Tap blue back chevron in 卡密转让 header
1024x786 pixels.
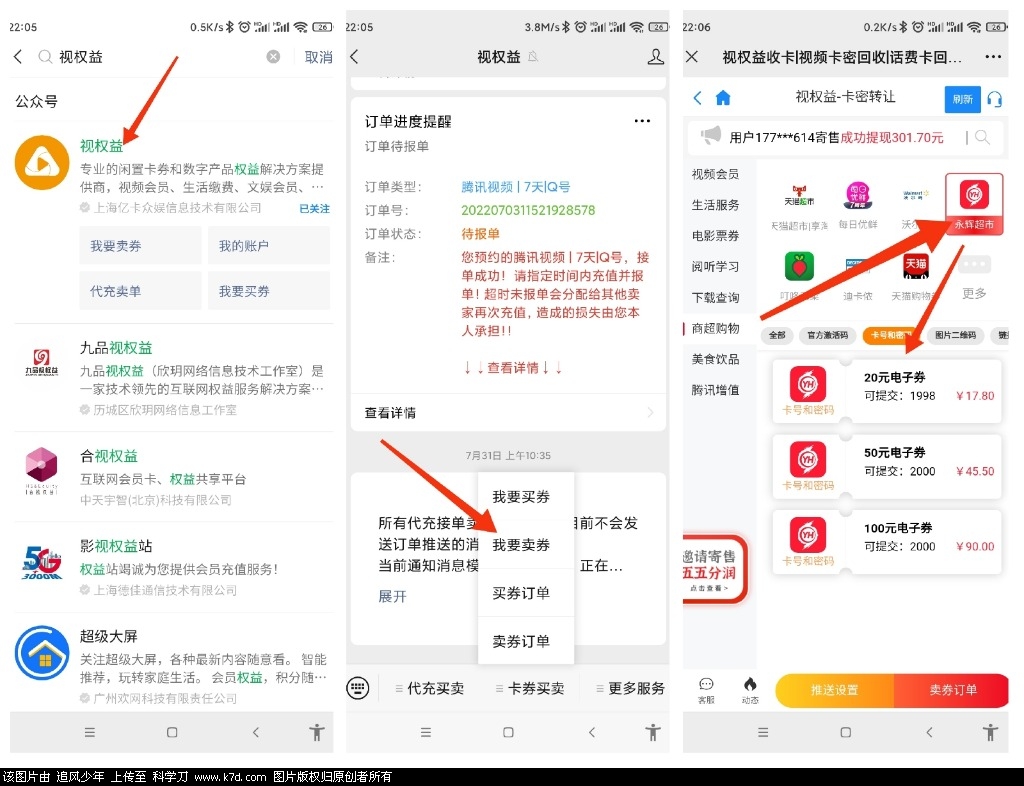[697, 98]
